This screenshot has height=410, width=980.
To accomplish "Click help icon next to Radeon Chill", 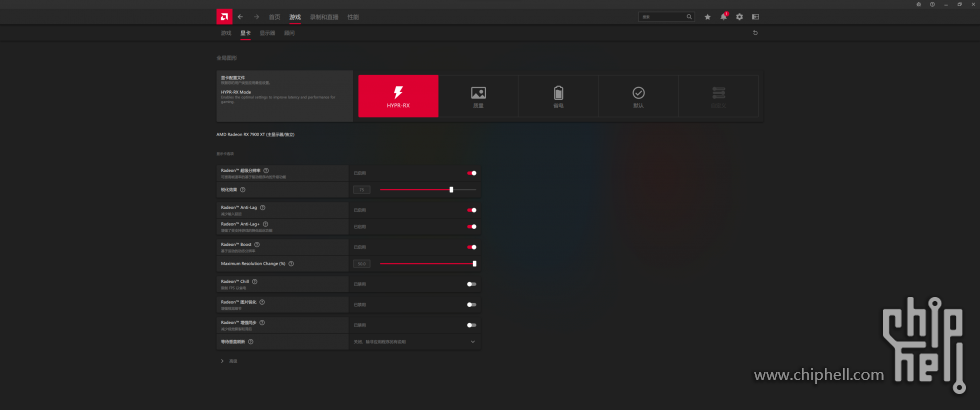I will coord(254,281).
